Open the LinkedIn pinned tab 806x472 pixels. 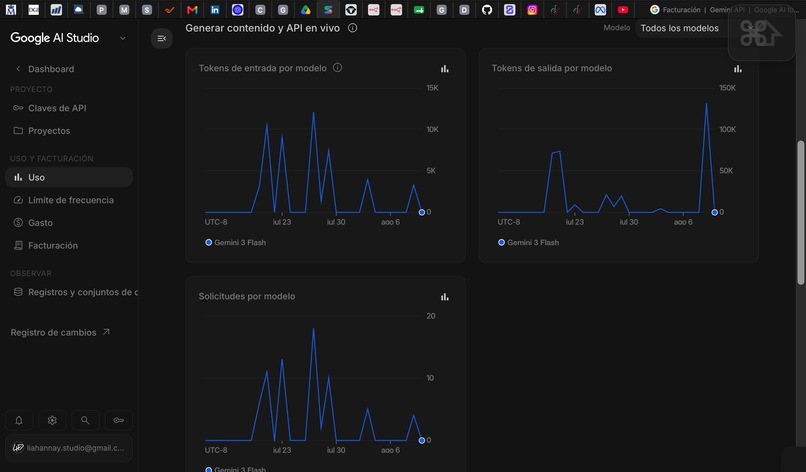(x=215, y=10)
